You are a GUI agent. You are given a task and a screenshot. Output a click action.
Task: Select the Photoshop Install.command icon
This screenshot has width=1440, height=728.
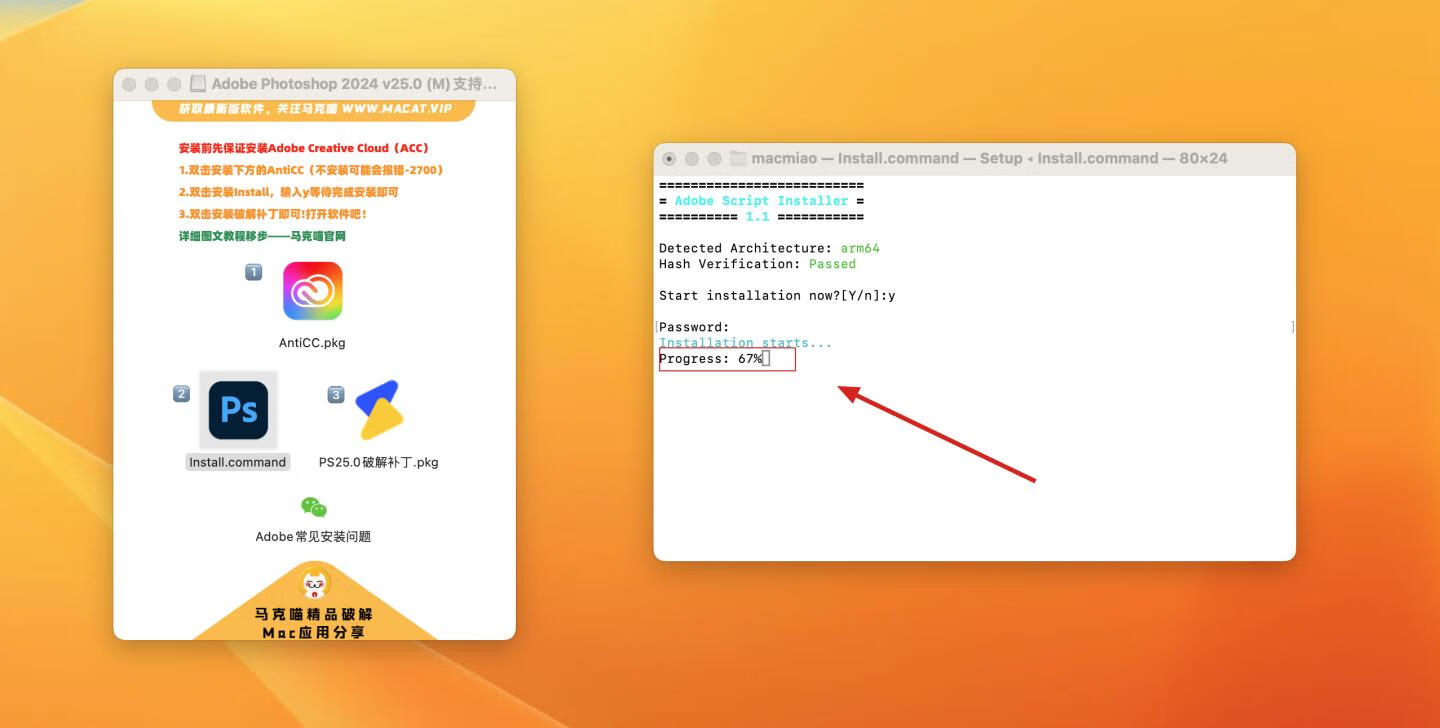coord(238,410)
